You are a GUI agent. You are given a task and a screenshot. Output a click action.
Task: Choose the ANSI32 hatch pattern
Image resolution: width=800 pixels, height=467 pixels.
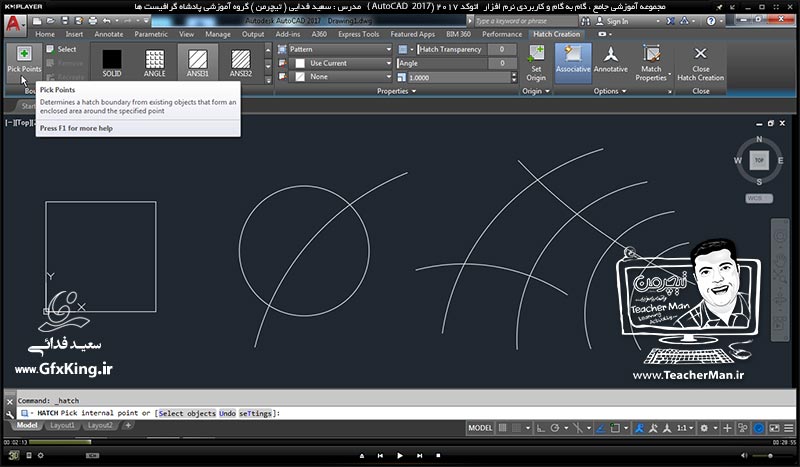pyautogui.click(x=240, y=62)
